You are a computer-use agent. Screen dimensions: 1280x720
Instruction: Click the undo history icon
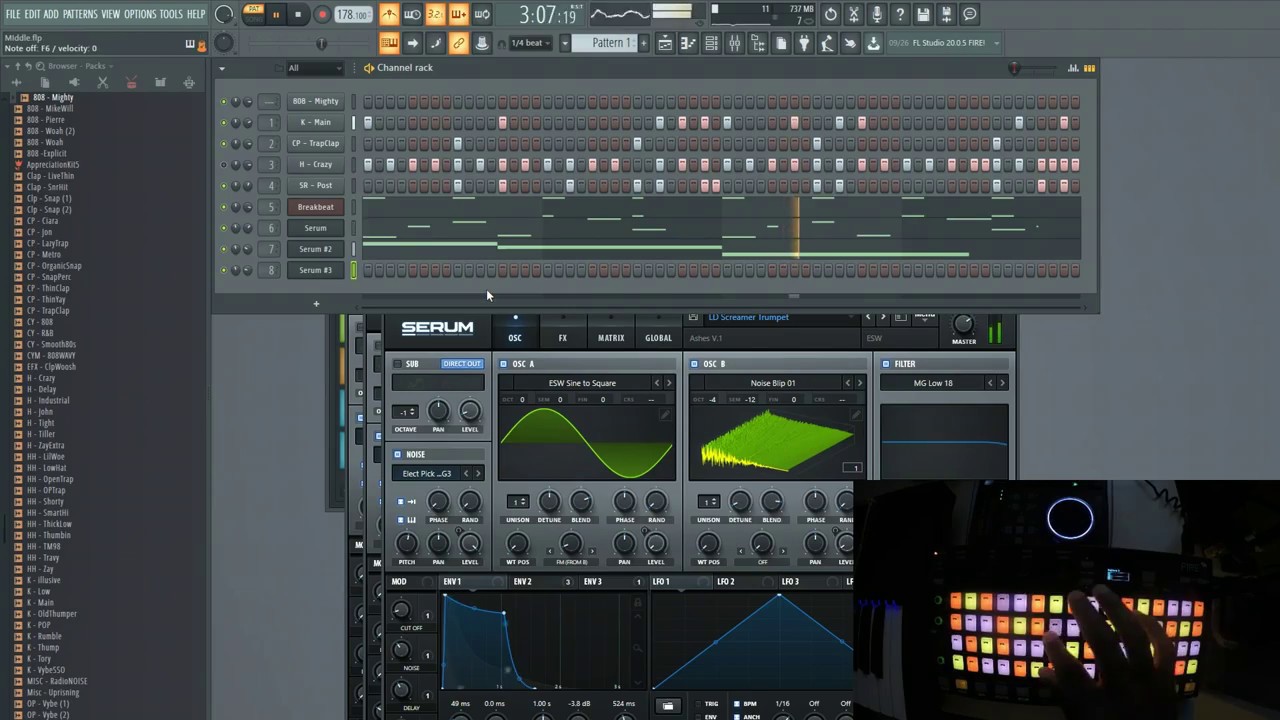(x=831, y=15)
